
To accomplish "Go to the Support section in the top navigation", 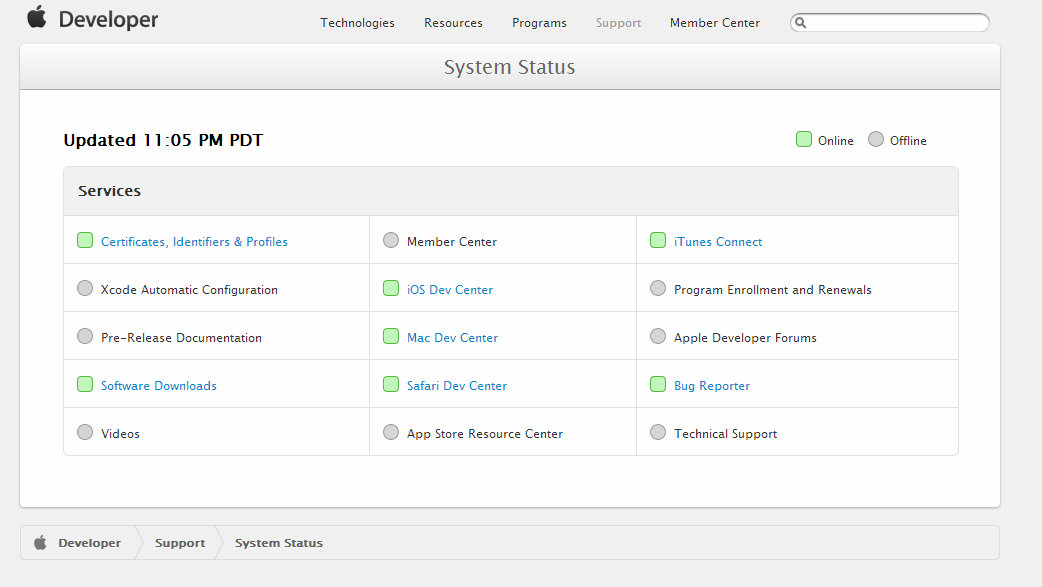I will tap(618, 23).
